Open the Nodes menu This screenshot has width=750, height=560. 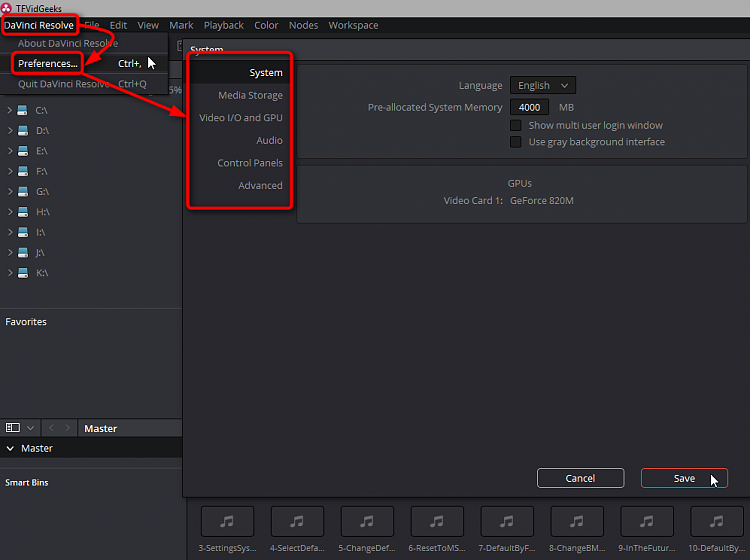303,25
